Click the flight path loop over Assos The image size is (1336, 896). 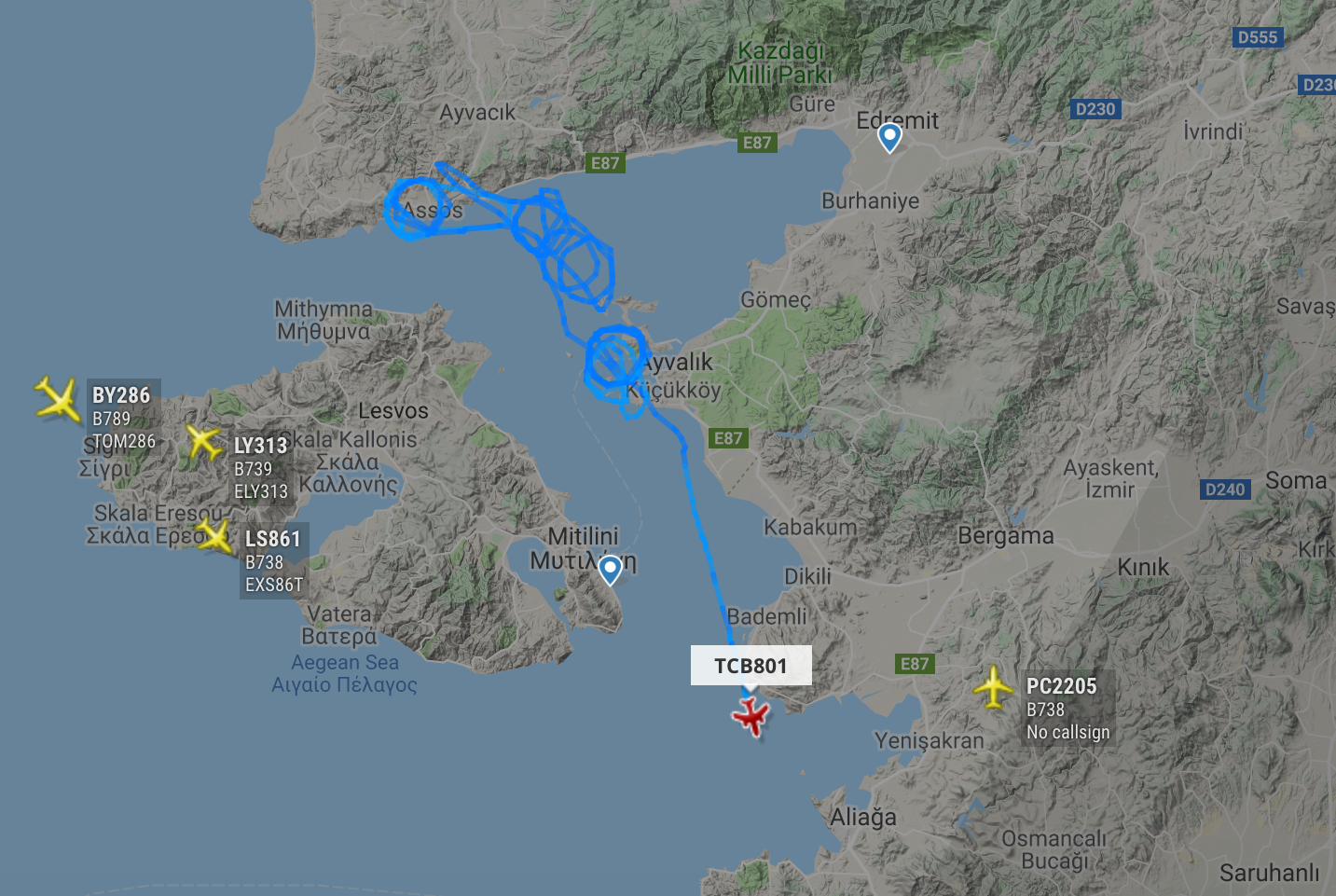[416, 208]
